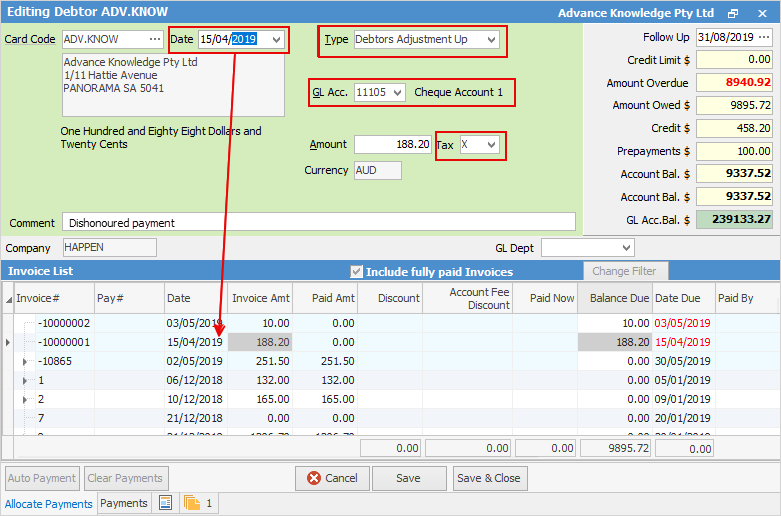Click Credit $ value 458.20
The image size is (781, 516).
point(734,129)
